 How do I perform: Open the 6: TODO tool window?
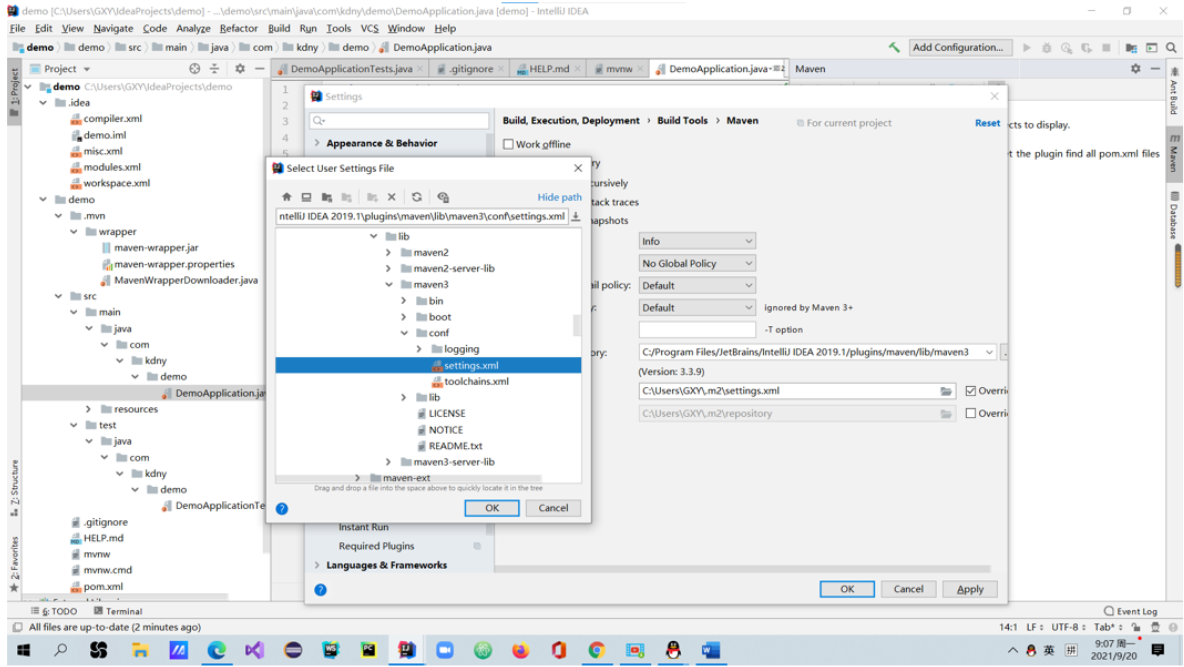[54, 611]
